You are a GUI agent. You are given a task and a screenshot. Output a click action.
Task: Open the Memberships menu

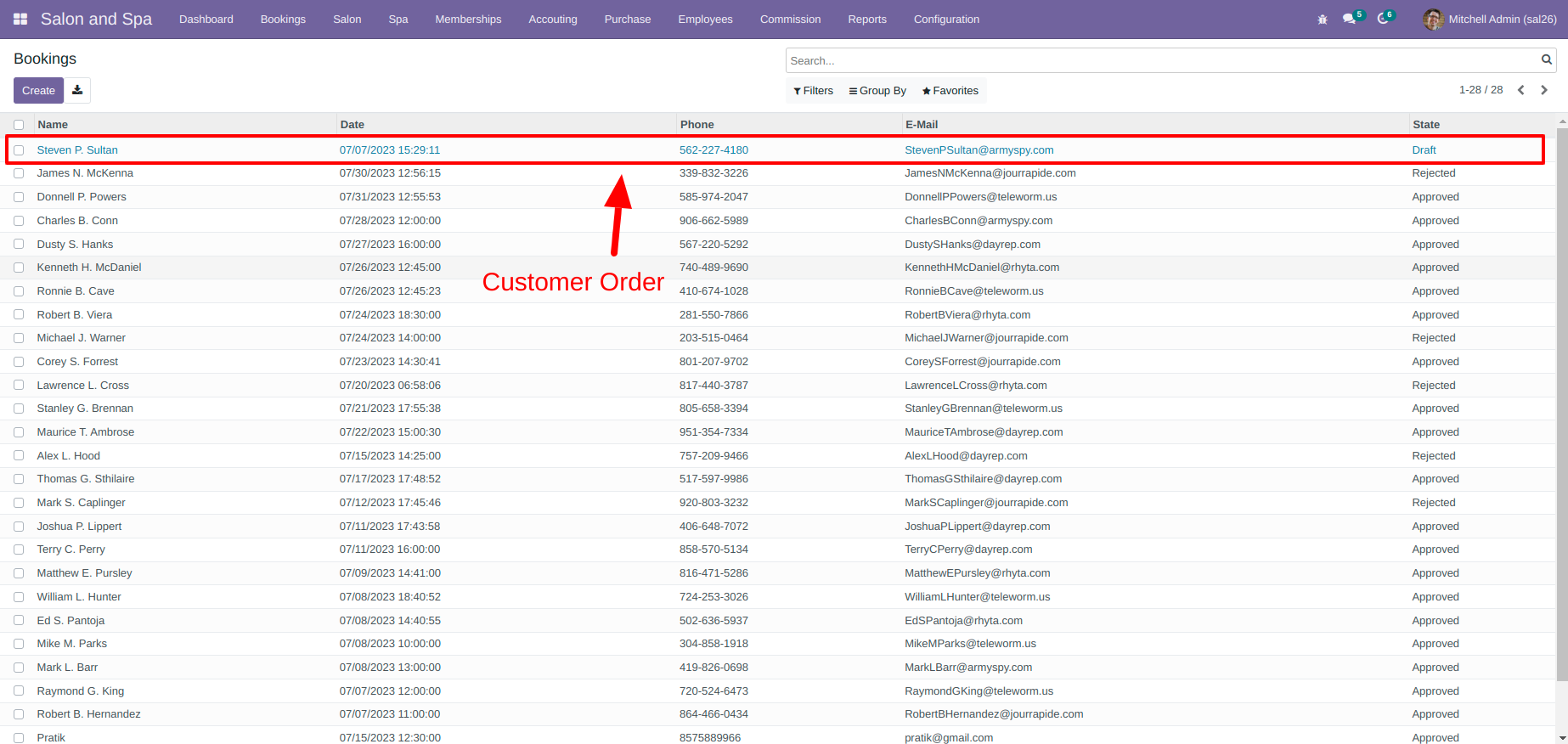(x=468, y=19)
